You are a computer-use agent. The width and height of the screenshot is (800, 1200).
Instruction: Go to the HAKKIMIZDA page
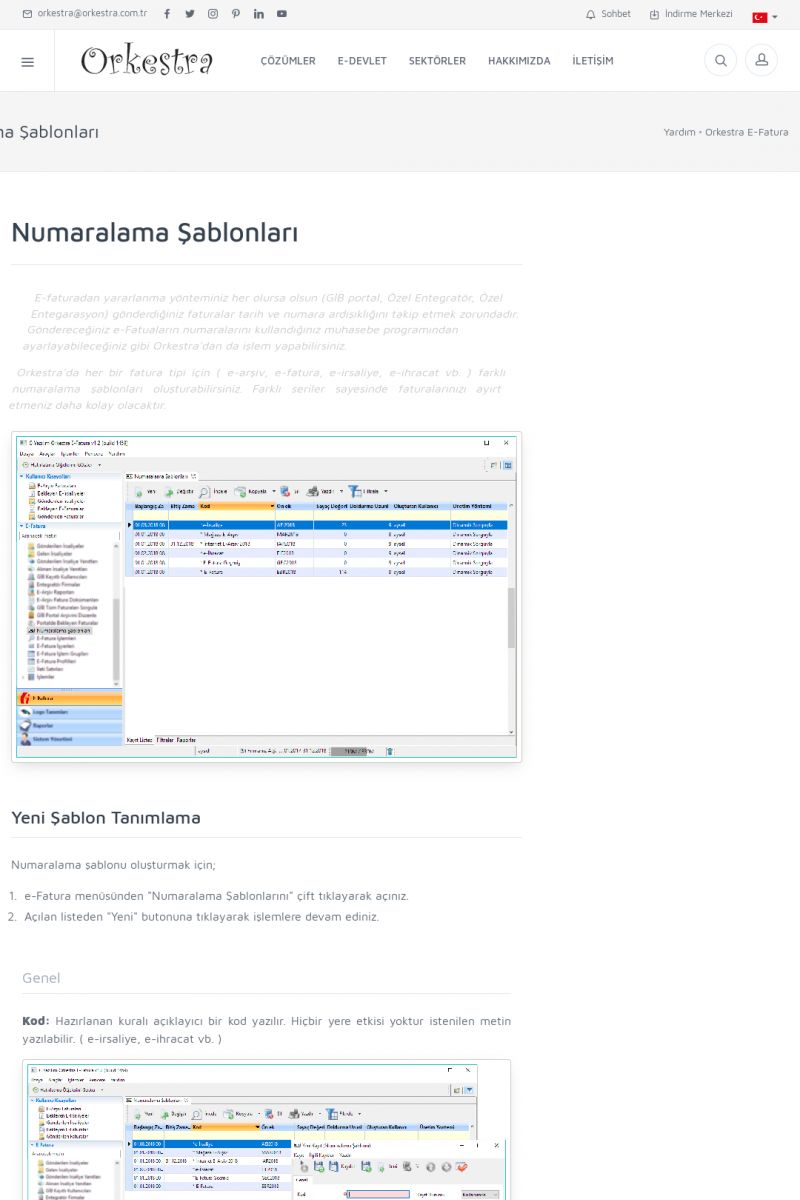pyautogui.click(x=519, y=61)
